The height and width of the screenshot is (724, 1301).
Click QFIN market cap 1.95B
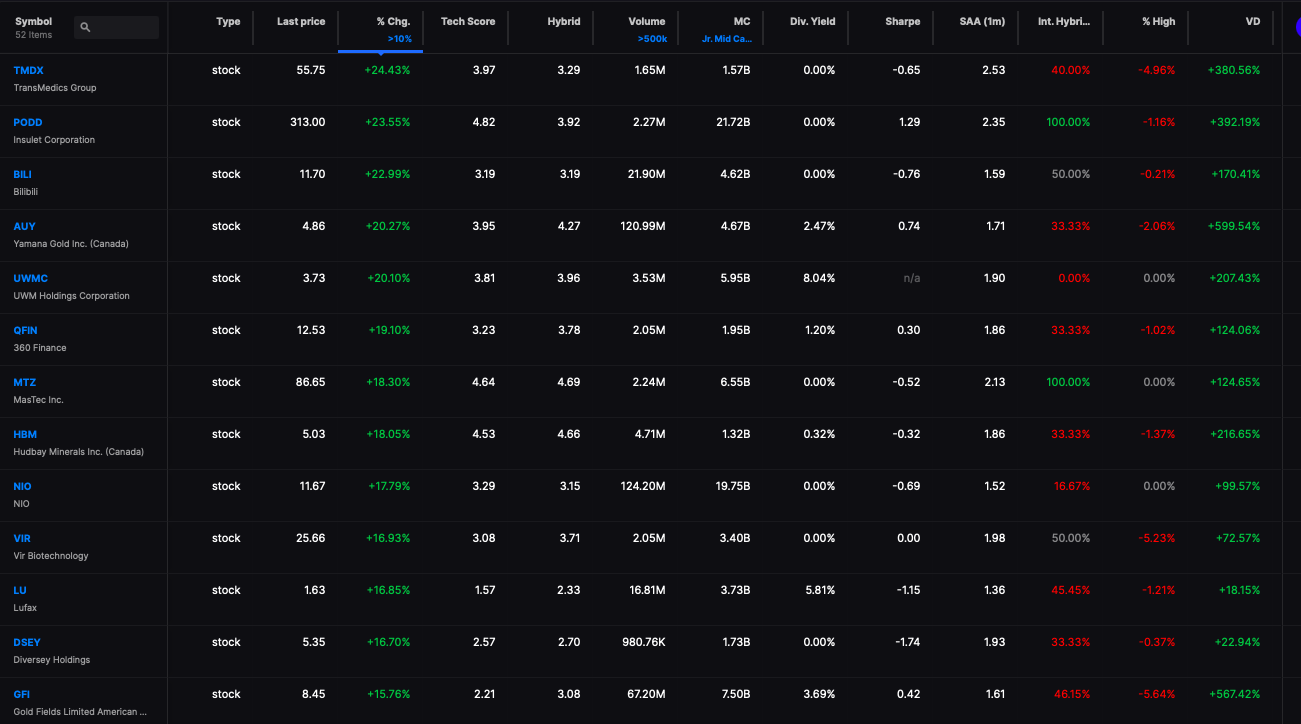[734, 330]
